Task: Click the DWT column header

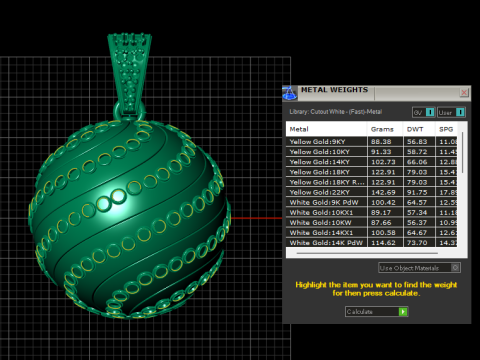Action: click(x=419, y=129)
